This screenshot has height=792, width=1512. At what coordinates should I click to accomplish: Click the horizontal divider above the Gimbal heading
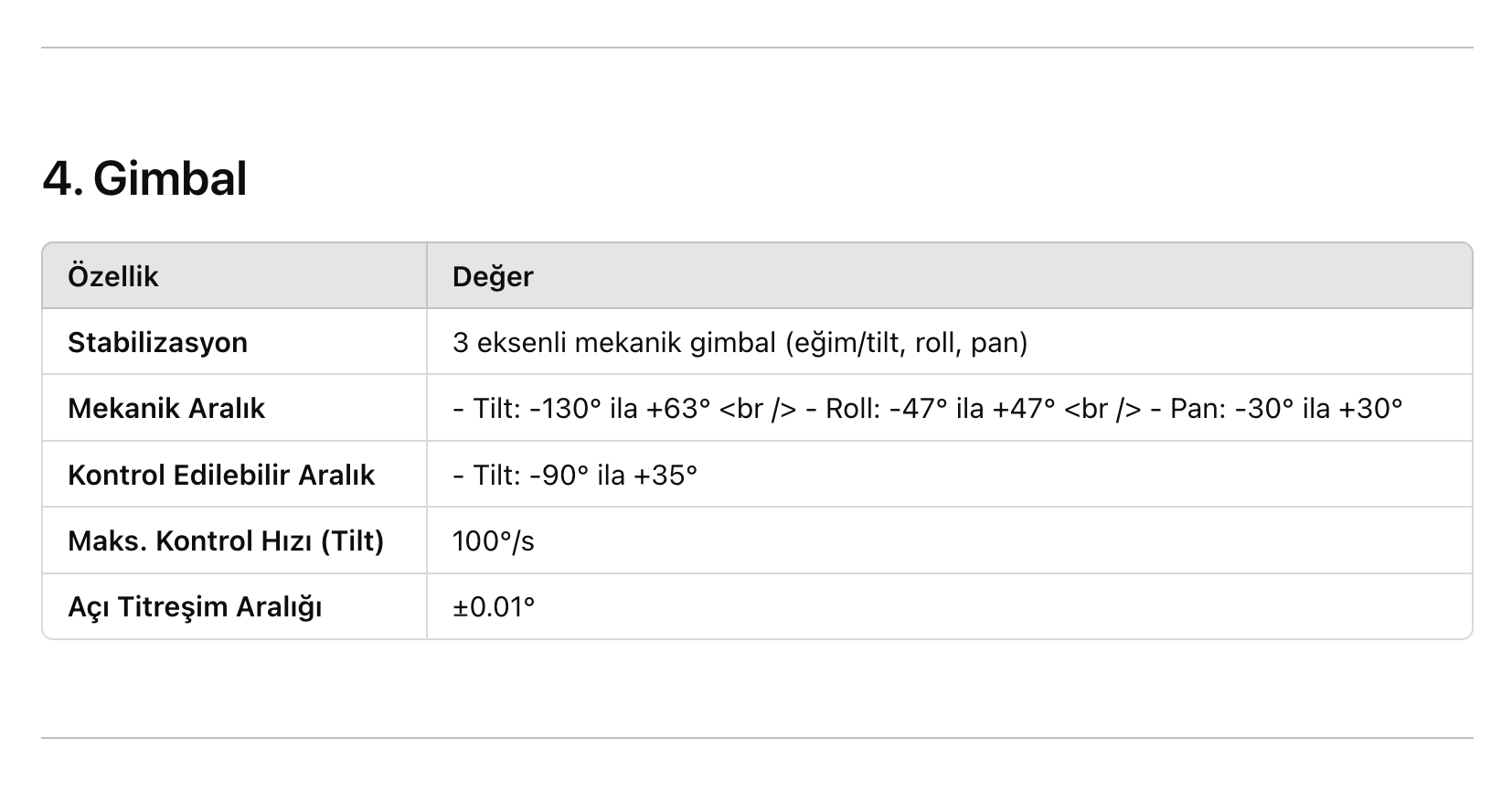tap(757, 48)
